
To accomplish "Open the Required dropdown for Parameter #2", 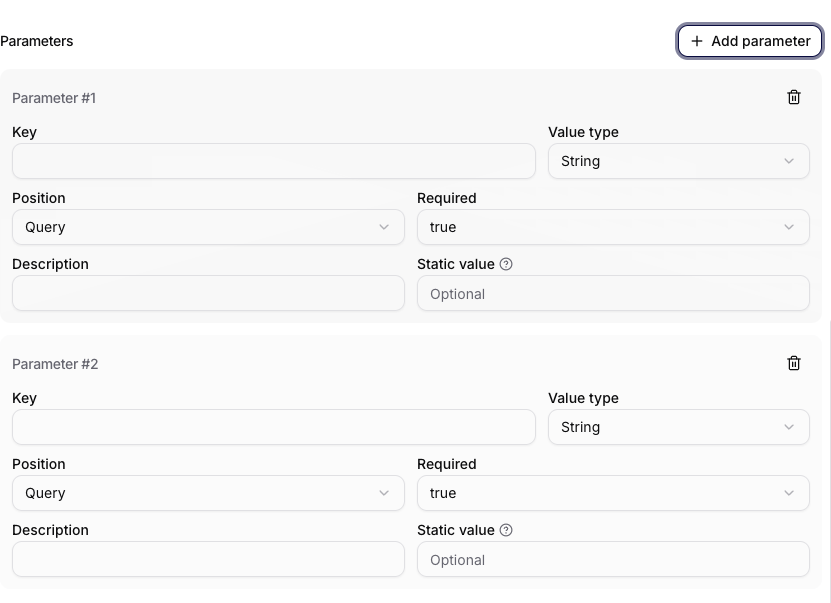I will 613,493.
